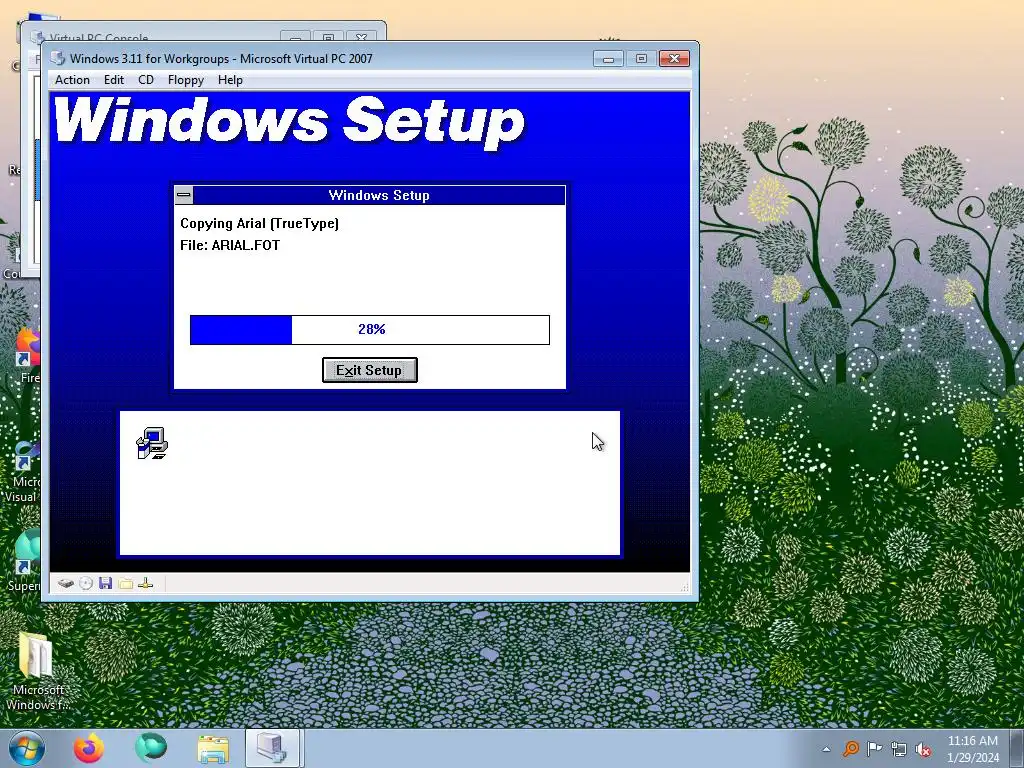Open the CD menu
The image size is (1024, 768).
(146, 80)
